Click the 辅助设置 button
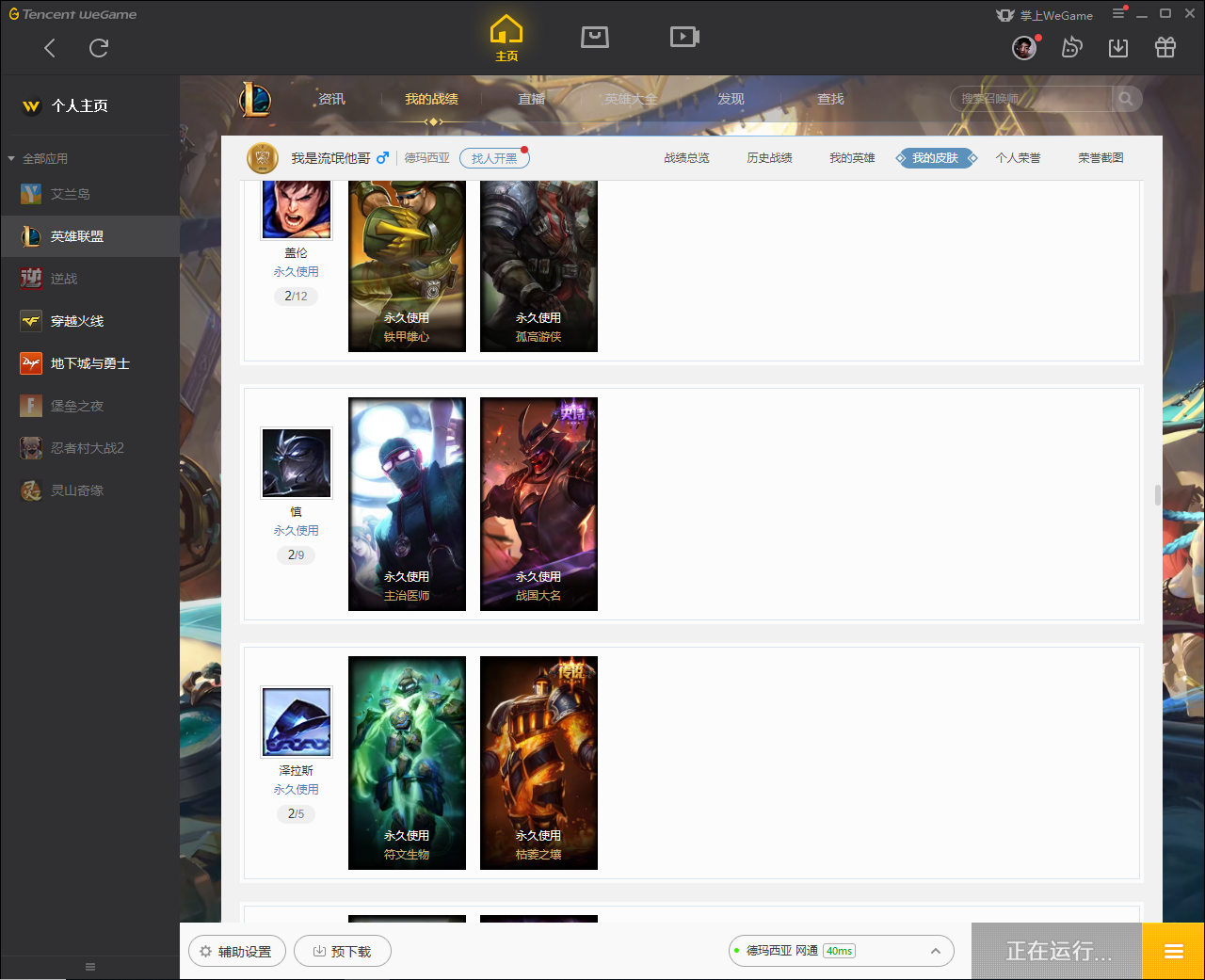 tap(235, 951)
